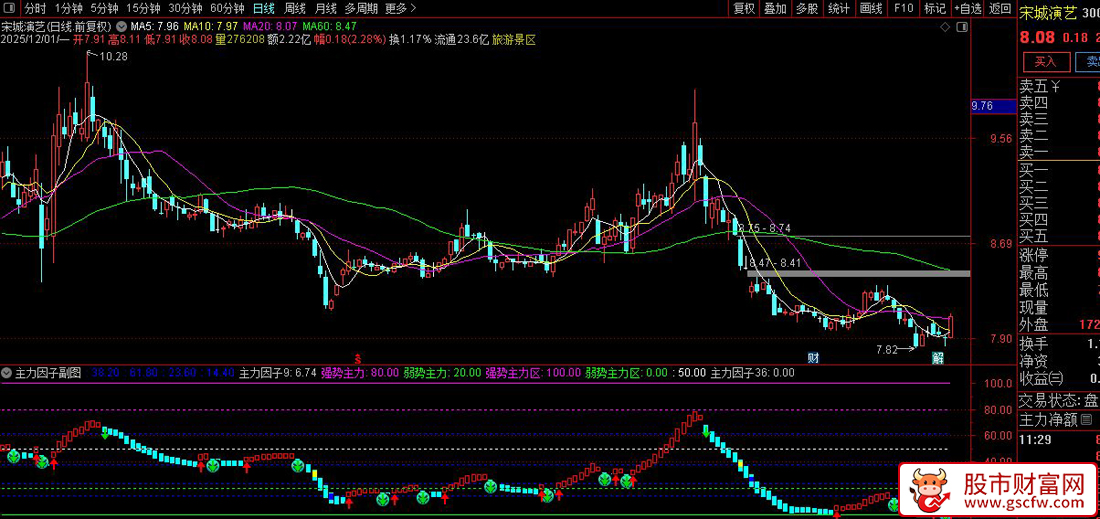Switch to the 日线 daily period
The image size is (1100, 519).
[263, 8]
